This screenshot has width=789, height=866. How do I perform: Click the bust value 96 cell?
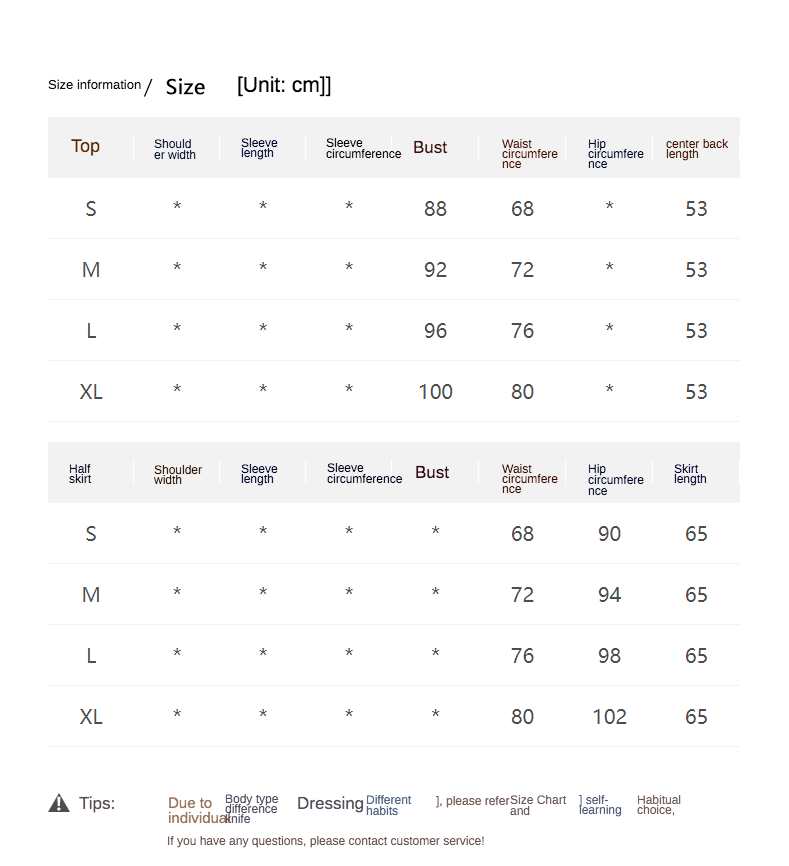pyautogui.click(x=435, y=331)
